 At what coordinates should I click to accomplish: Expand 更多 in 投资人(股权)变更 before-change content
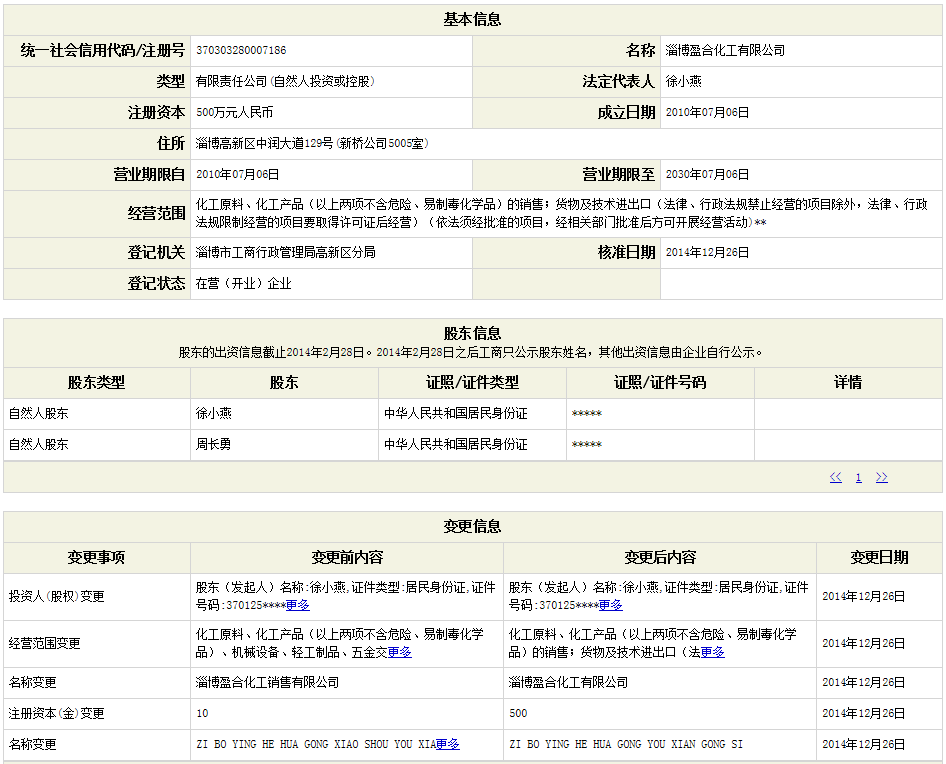[297, 605]
